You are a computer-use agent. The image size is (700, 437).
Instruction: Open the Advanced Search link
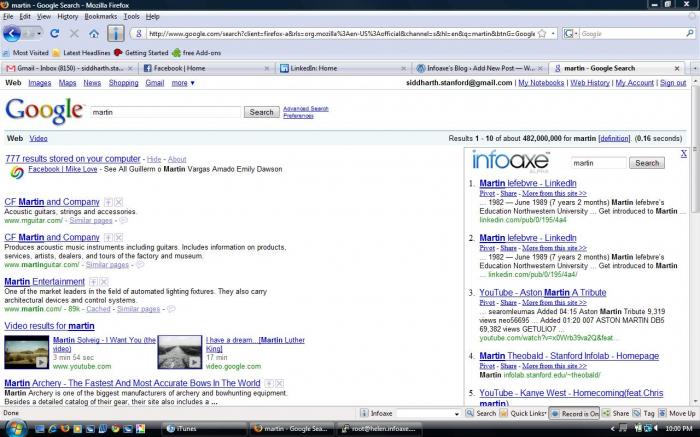click(x=306, y=108)
